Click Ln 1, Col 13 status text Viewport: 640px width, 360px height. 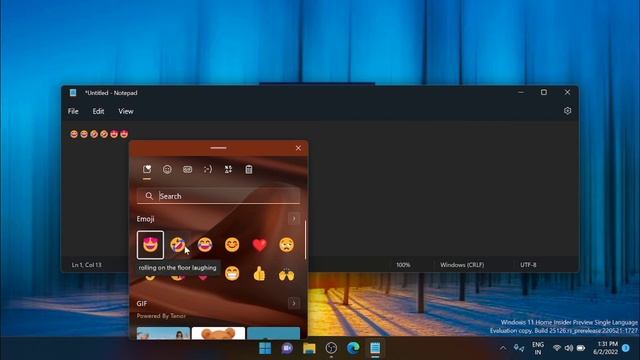click(x=87, y=265)
